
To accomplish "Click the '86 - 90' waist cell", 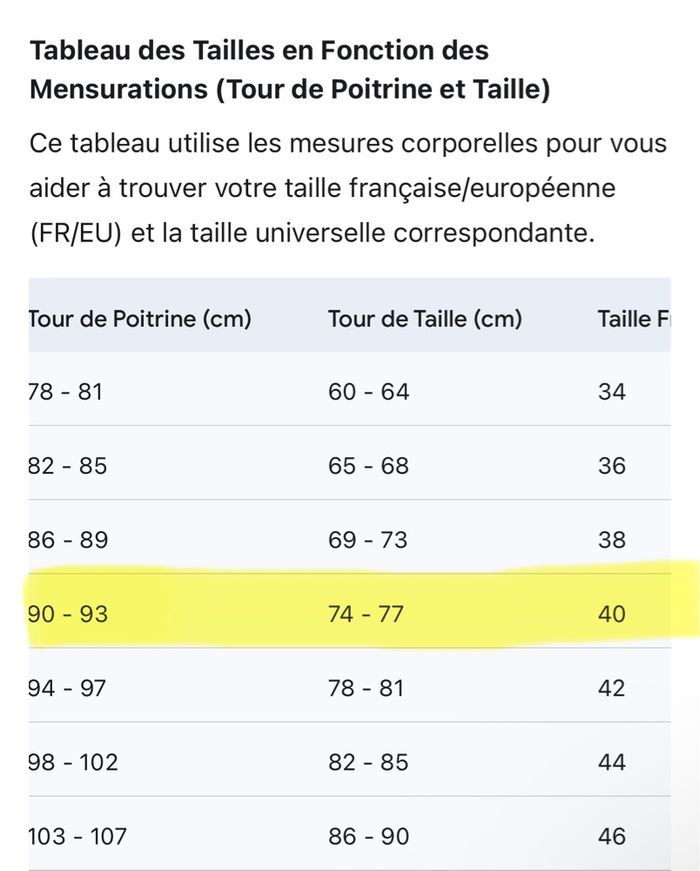I will click(x=368, y=836).
